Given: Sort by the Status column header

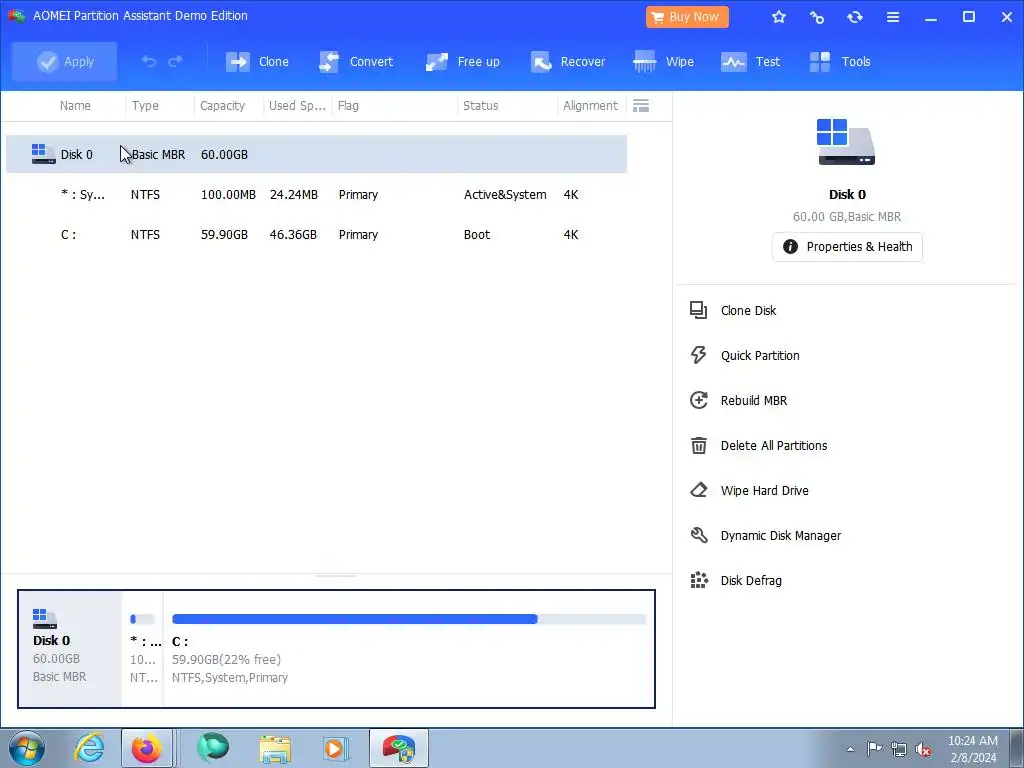Looking at the screenshot, I should coord(481,106).
